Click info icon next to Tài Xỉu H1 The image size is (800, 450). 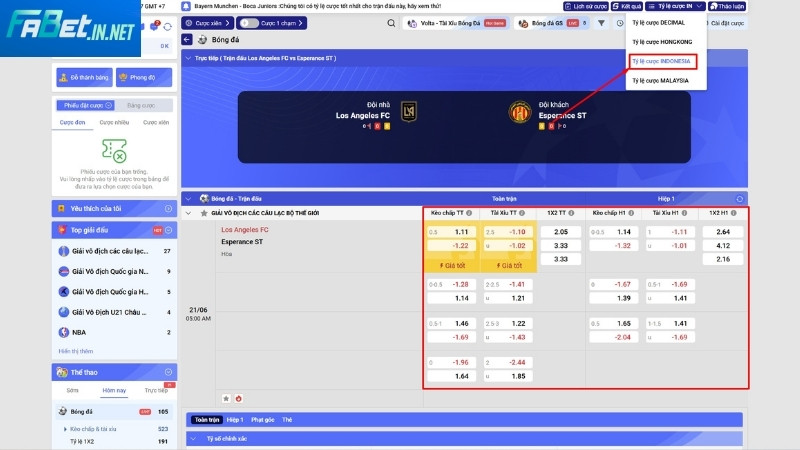coord(684,213)
